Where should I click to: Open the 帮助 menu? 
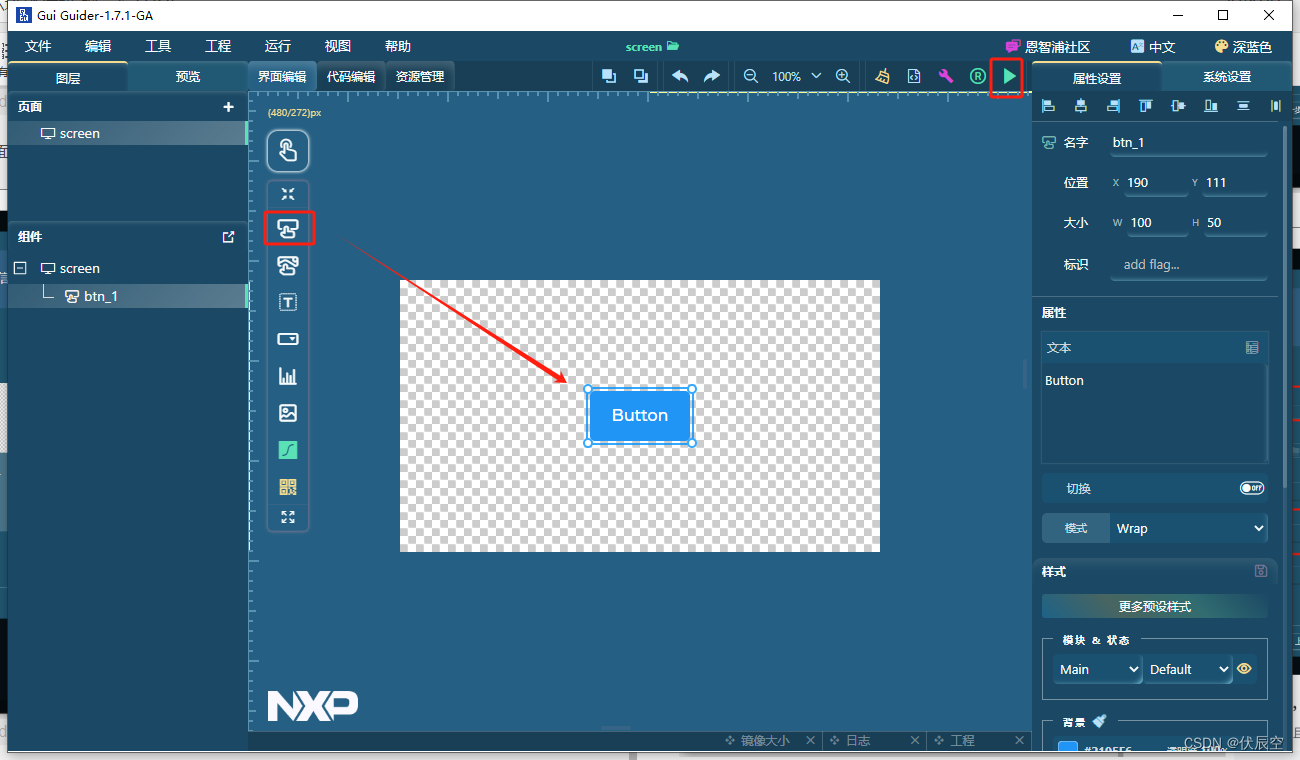[x=398, y=46]
